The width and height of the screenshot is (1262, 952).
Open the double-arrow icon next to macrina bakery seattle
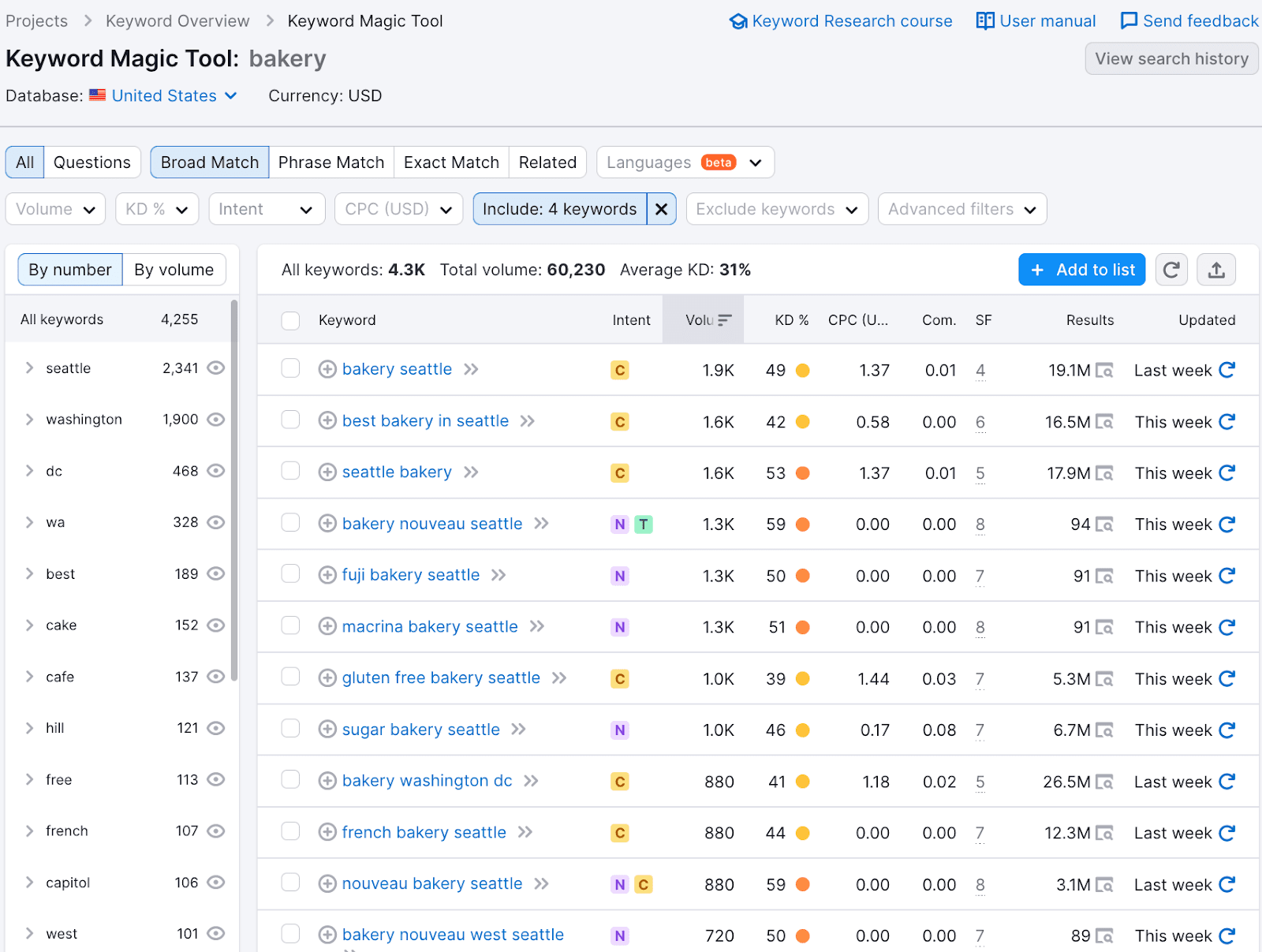coord(537,626)
